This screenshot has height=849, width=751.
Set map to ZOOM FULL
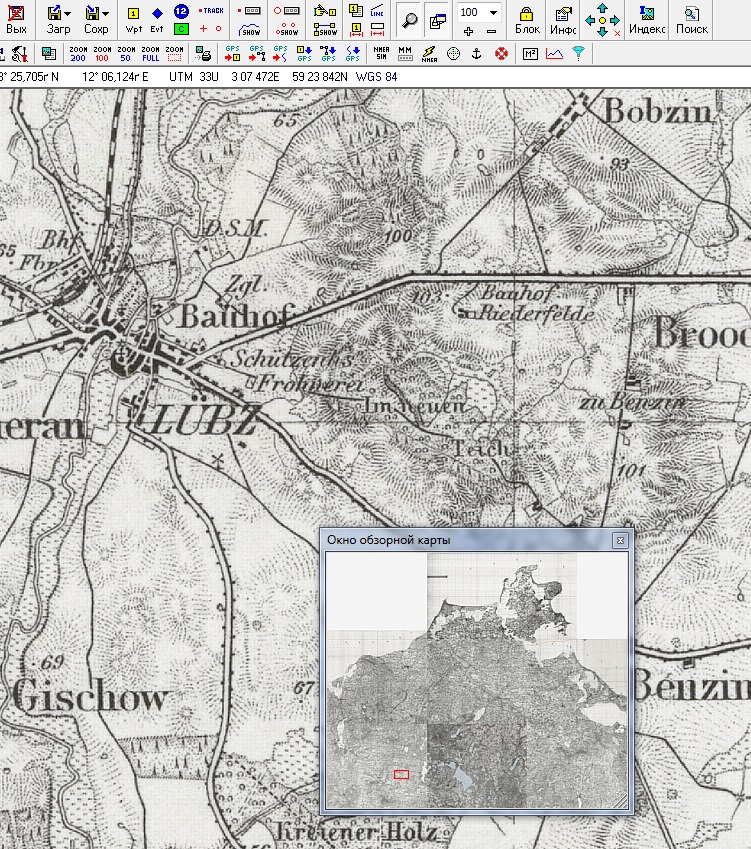150,53
